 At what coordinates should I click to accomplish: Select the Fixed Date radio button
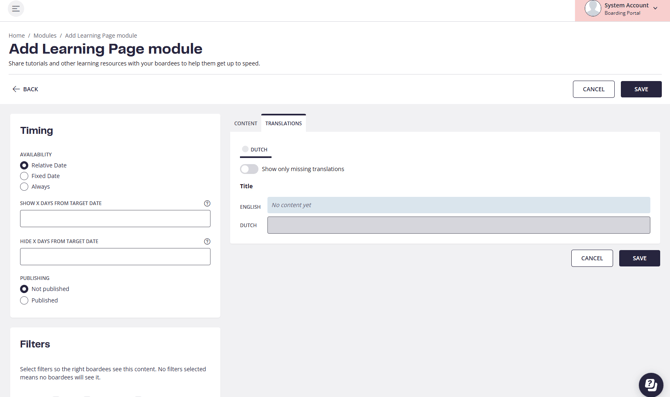[24, 176]
